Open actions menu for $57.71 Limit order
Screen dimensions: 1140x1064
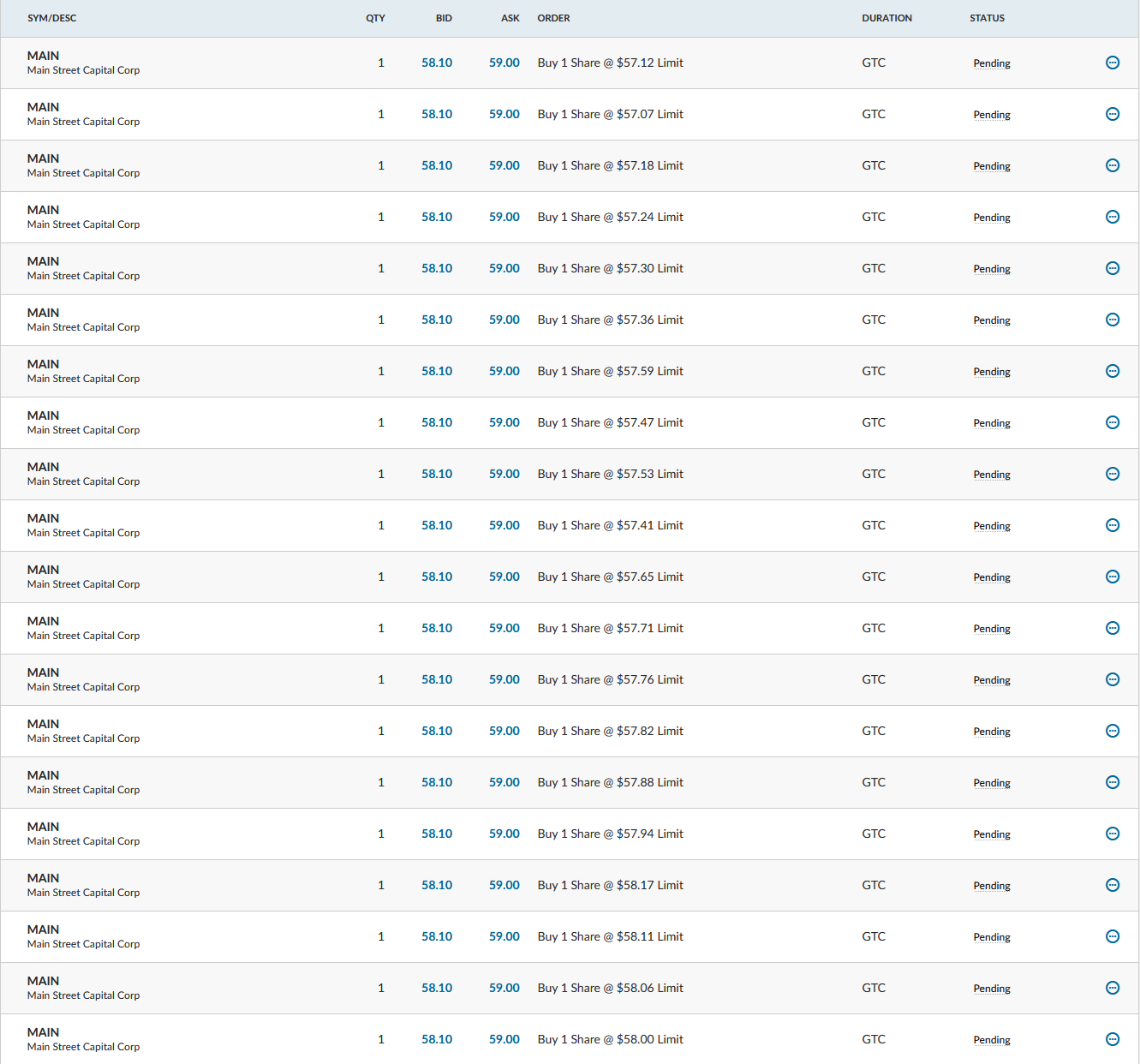point(1113,628)
